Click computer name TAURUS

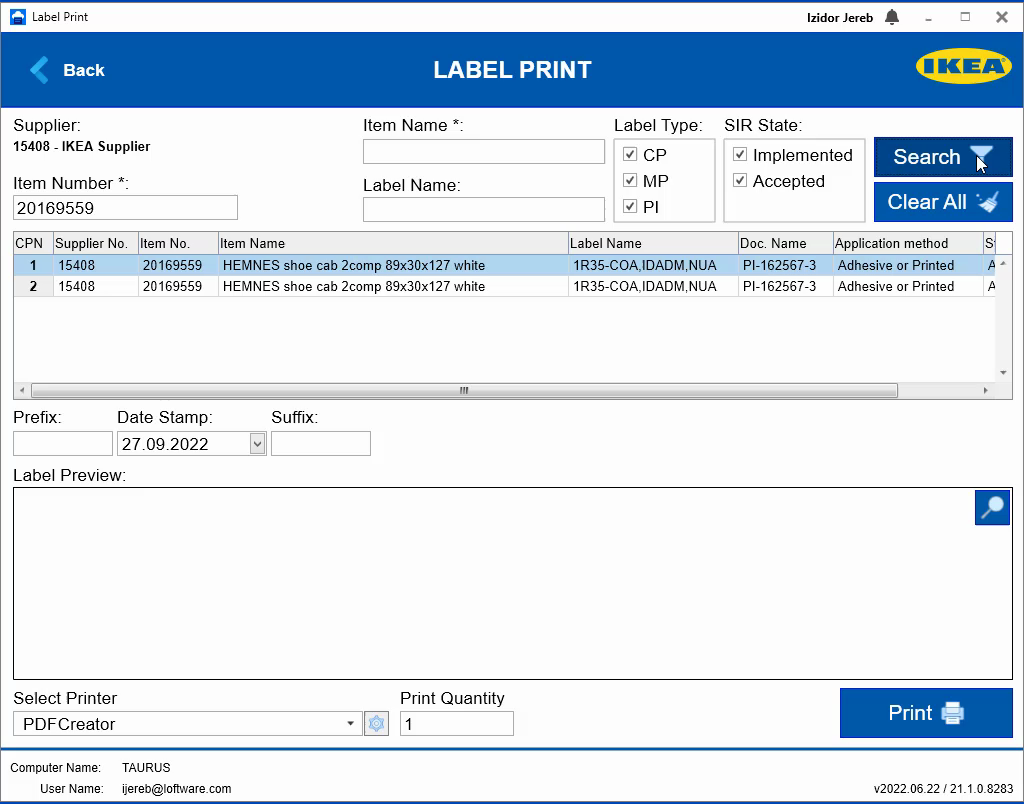click(x=146, y=767)
